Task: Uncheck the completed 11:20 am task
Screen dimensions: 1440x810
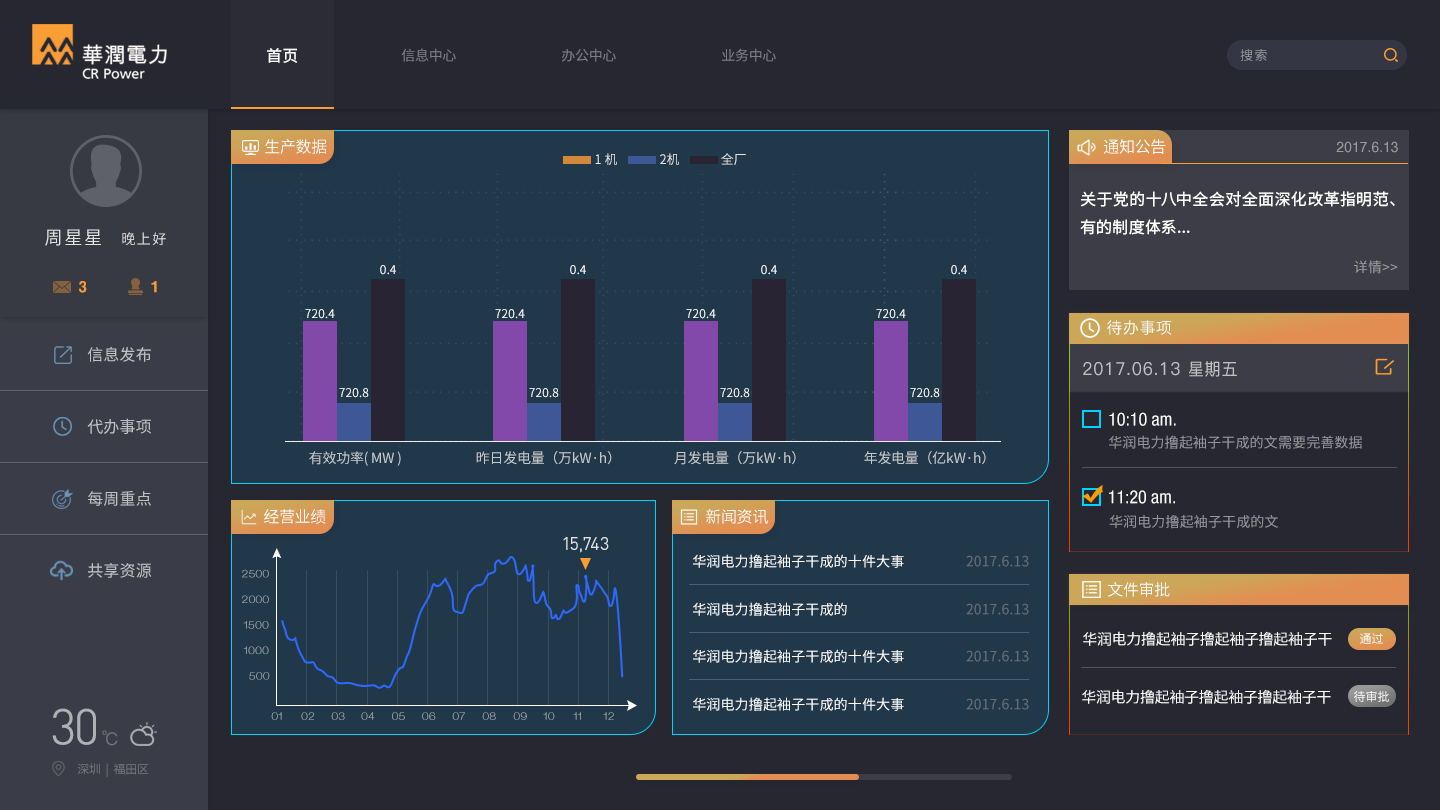Action: pyautogui.click(x=1091, y=495)
